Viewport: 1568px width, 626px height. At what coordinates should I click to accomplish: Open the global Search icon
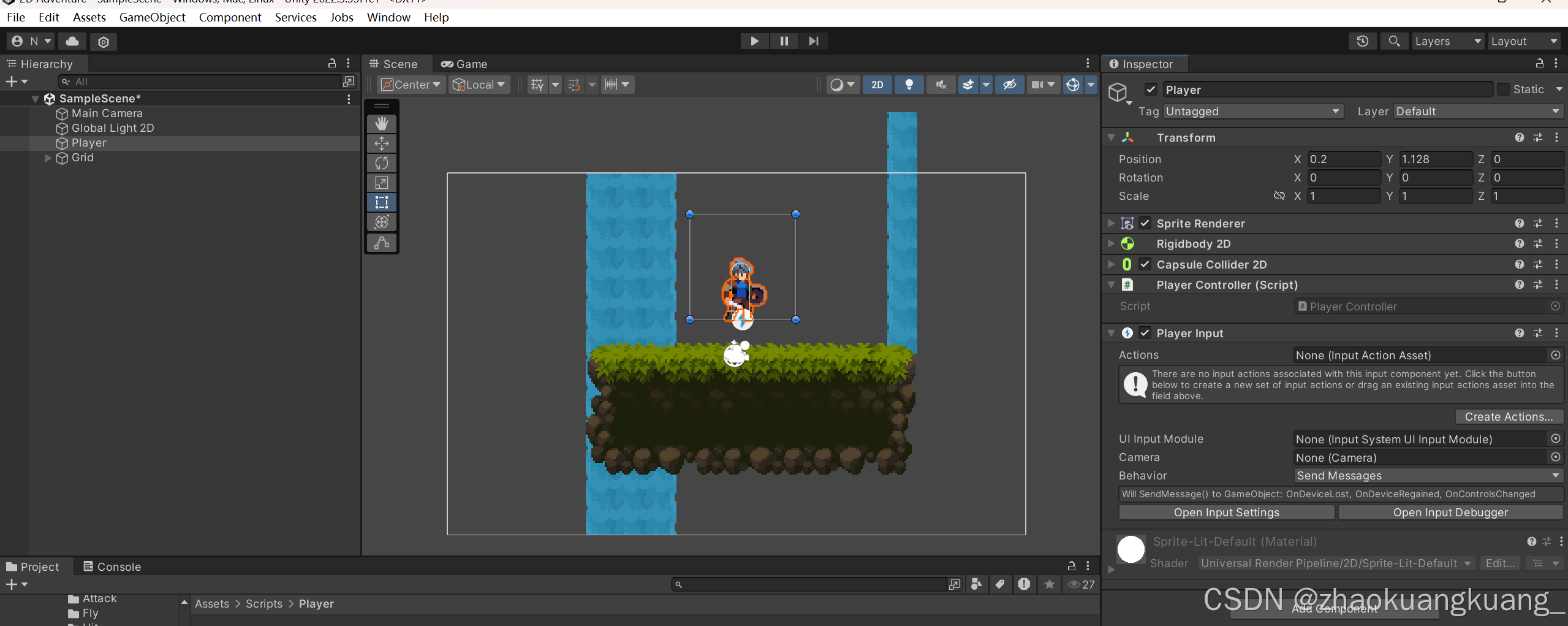pyautogui.click(x=1394, y=41)
